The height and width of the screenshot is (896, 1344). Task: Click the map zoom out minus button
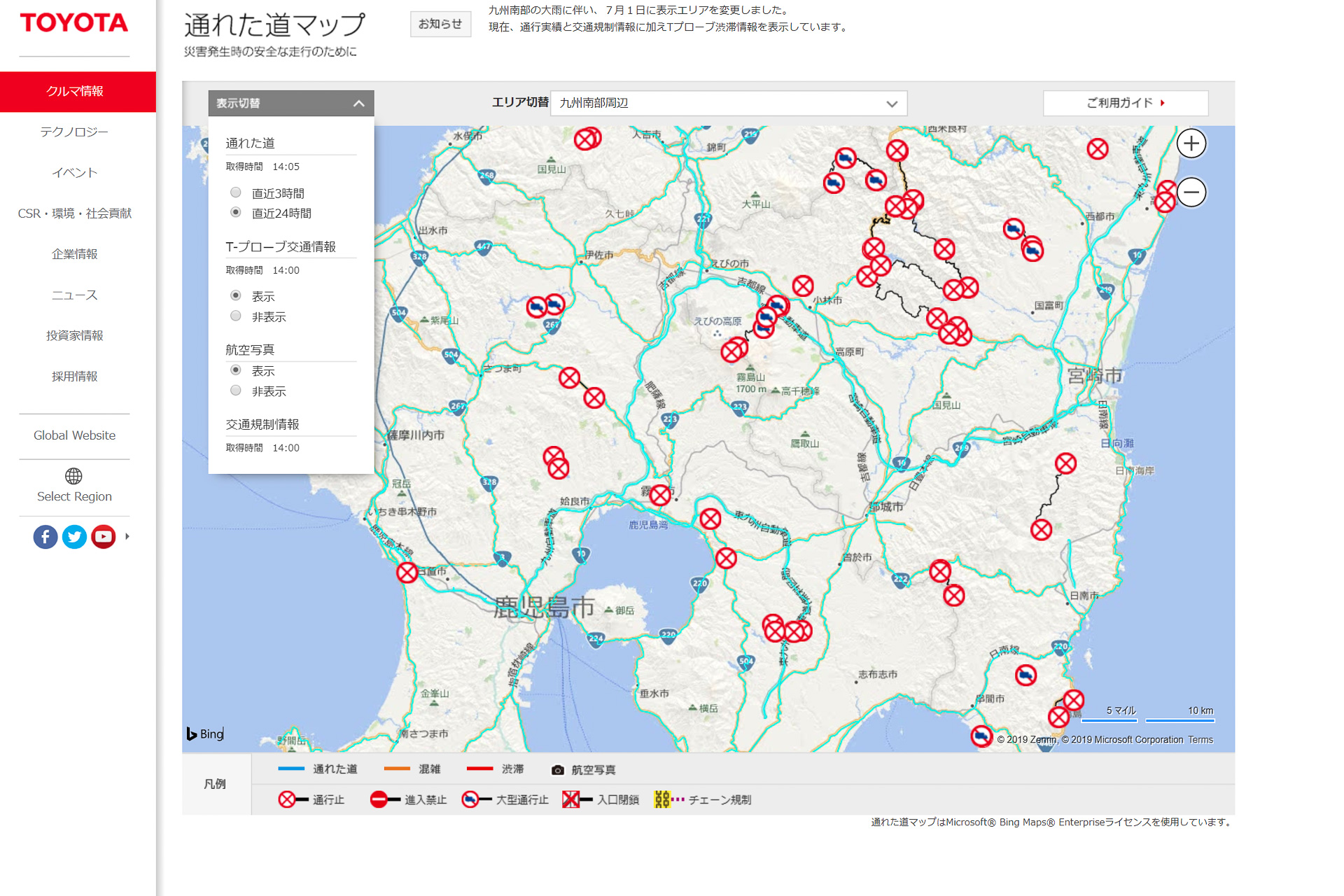tap(1191, 192)
